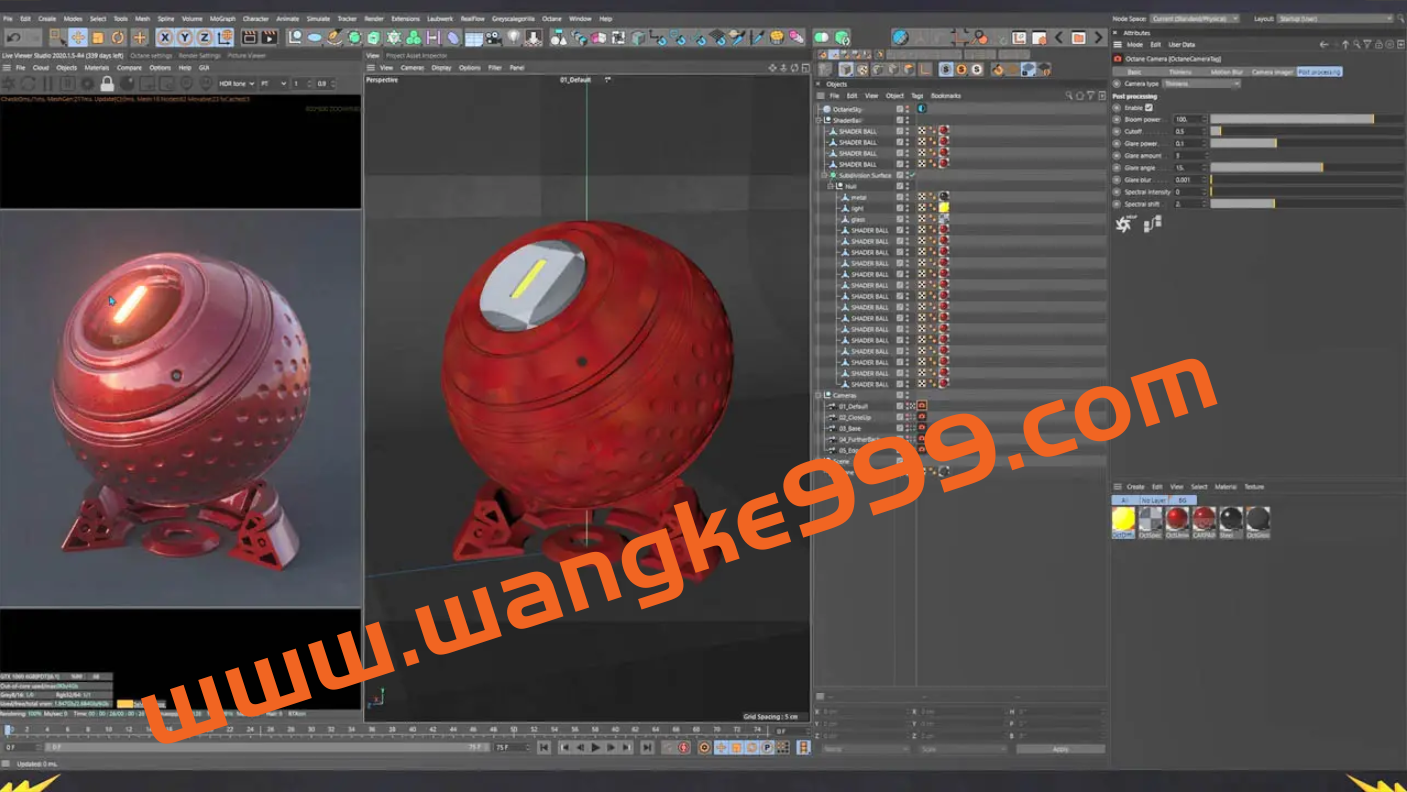Click the Render View icon in the toolbar
The width and height of the screenshot is (1407, 792).
pos(249,38)
